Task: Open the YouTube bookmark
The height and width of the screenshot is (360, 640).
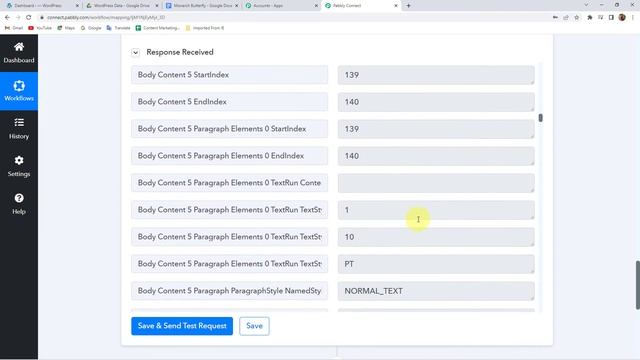Action: click(x=40, y=28)
